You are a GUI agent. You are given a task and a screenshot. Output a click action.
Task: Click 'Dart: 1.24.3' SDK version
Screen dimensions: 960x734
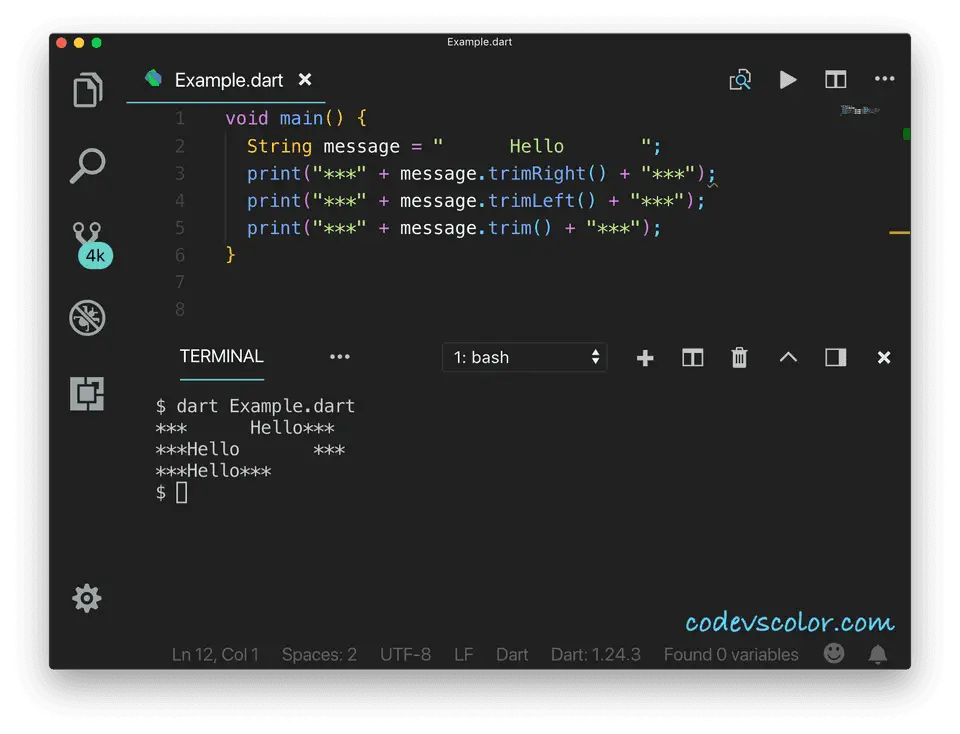[596, 654]
